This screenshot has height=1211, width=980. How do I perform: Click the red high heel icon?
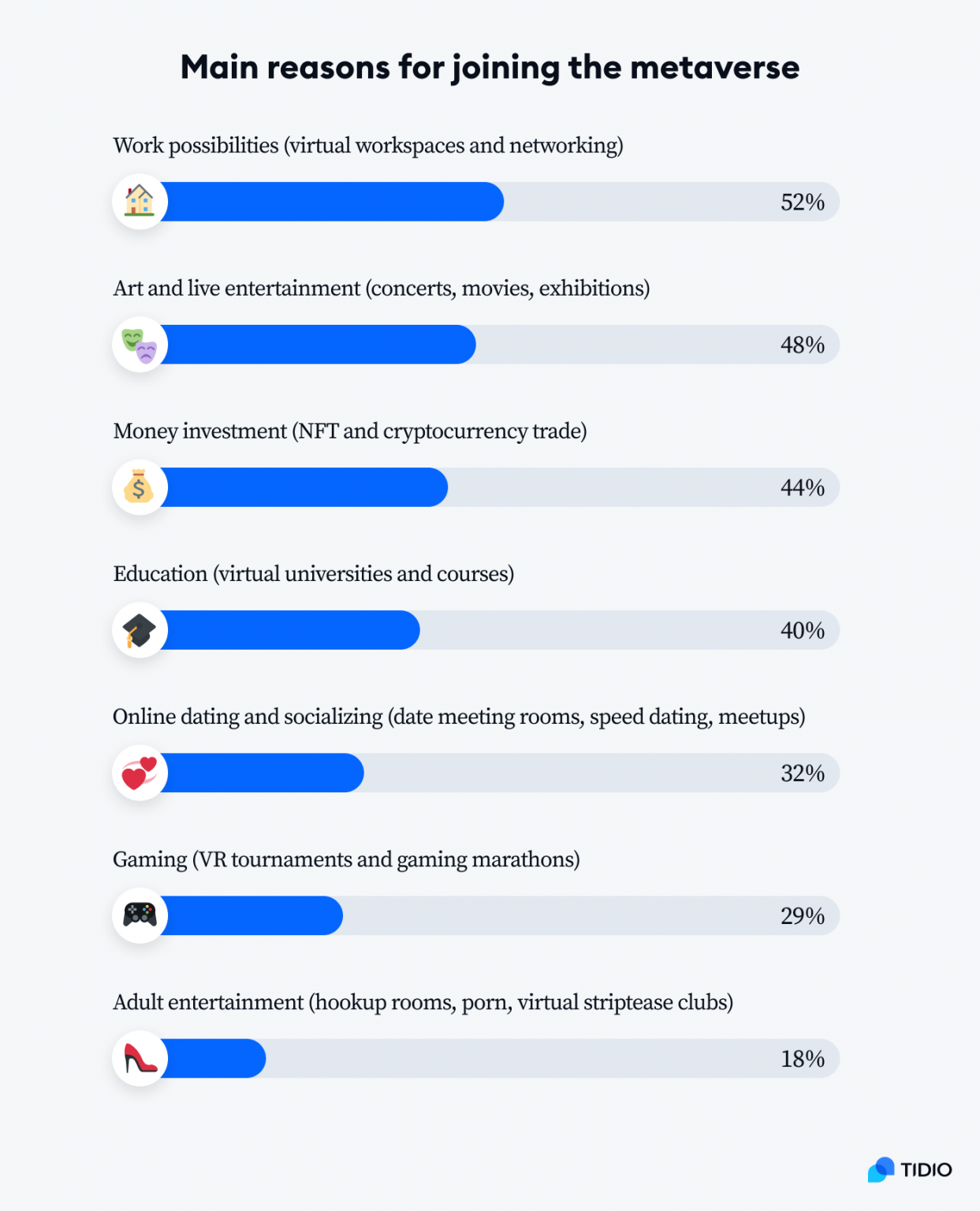click(140, 1058)
